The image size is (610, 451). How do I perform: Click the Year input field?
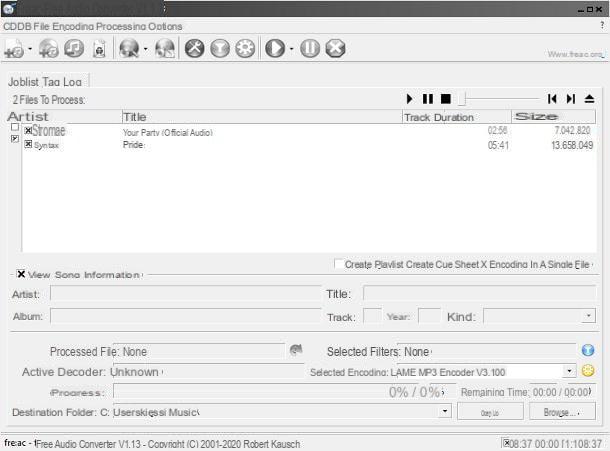(429, 316)
